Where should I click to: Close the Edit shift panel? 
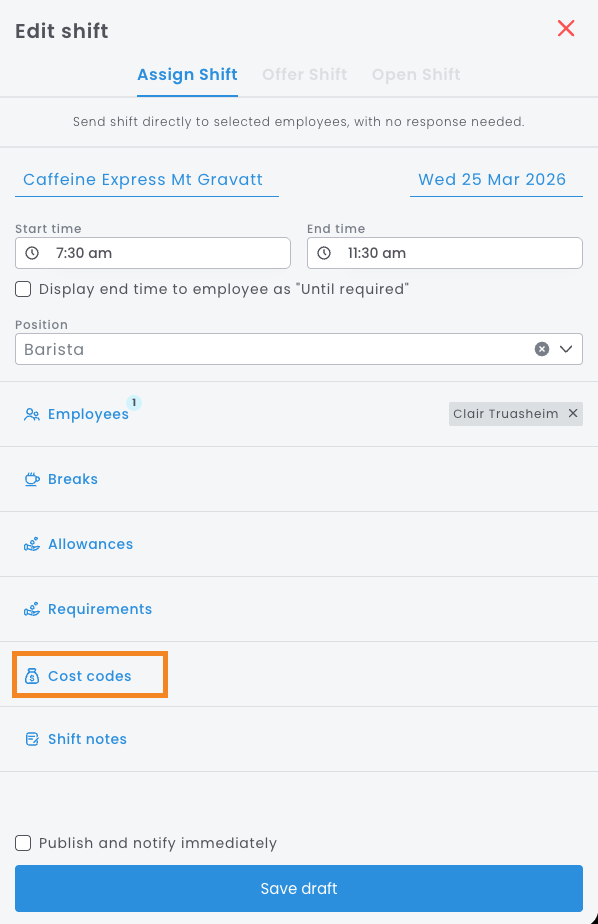566,28
